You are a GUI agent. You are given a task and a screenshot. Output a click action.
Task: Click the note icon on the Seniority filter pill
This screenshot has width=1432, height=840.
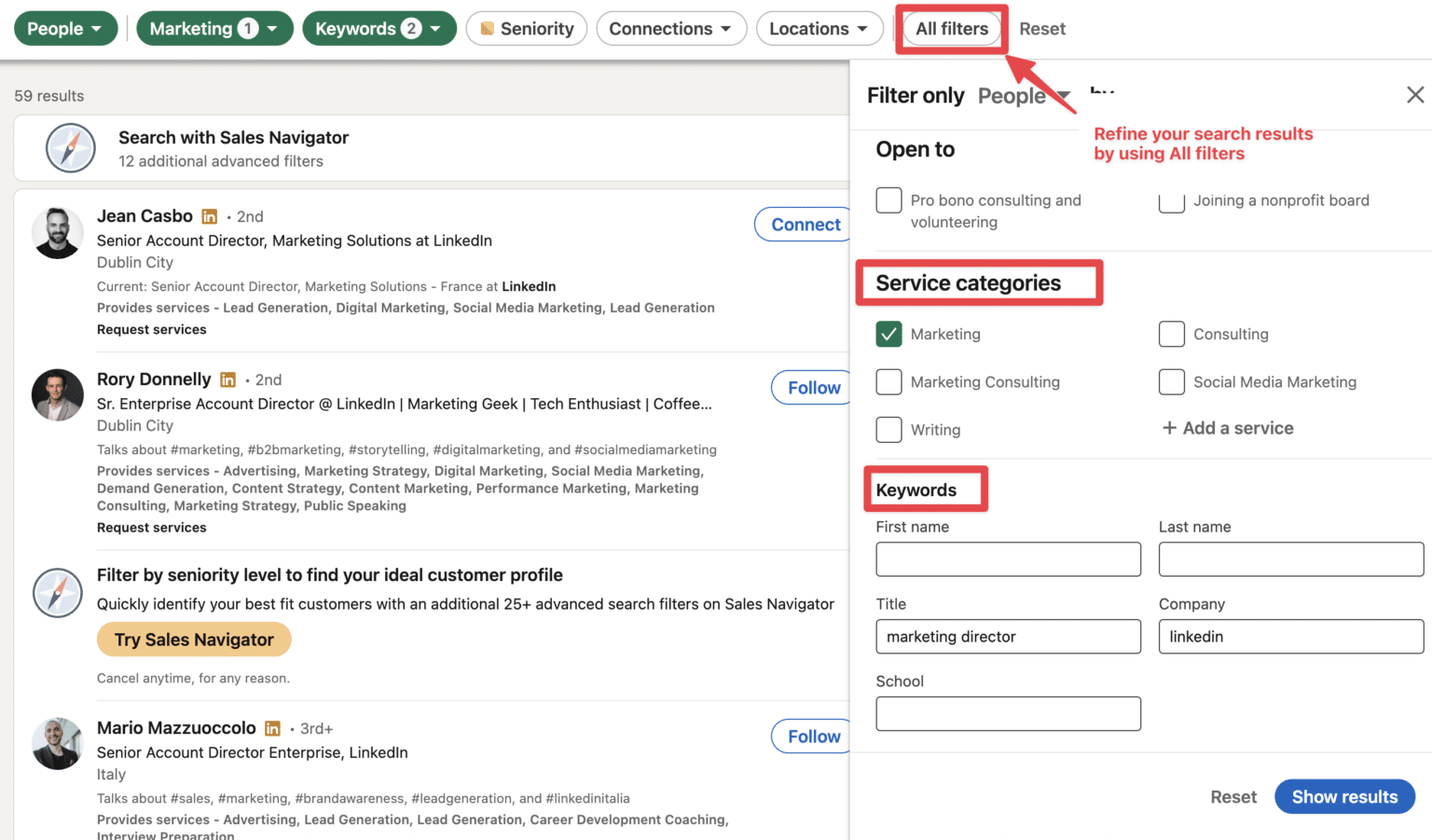(x=487, y=28)
